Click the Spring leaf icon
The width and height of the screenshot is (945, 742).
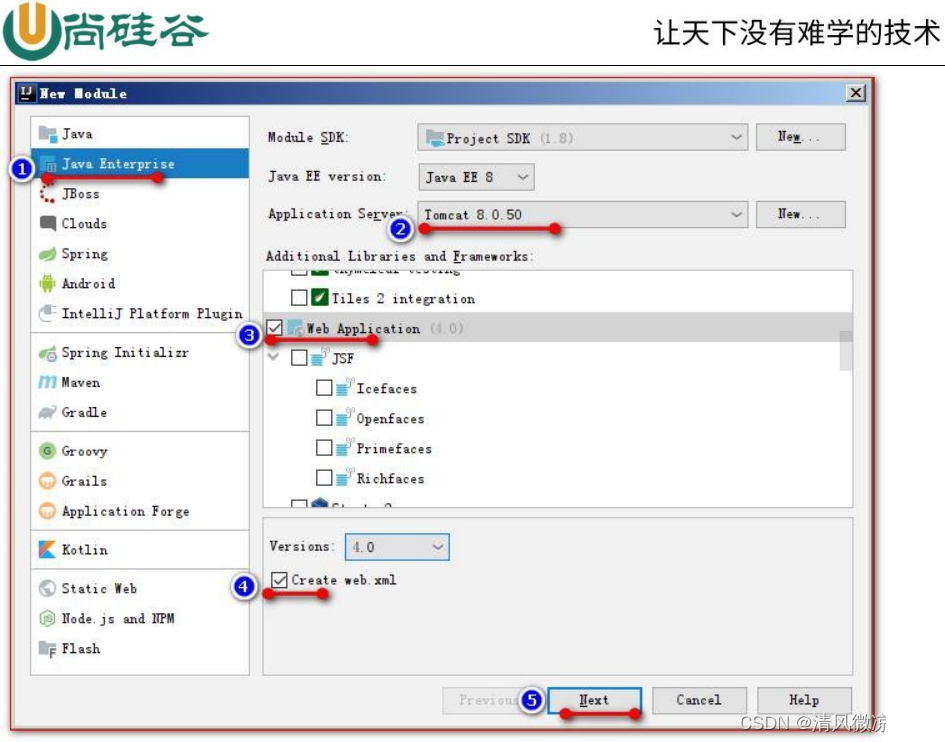tap(48, 254)
